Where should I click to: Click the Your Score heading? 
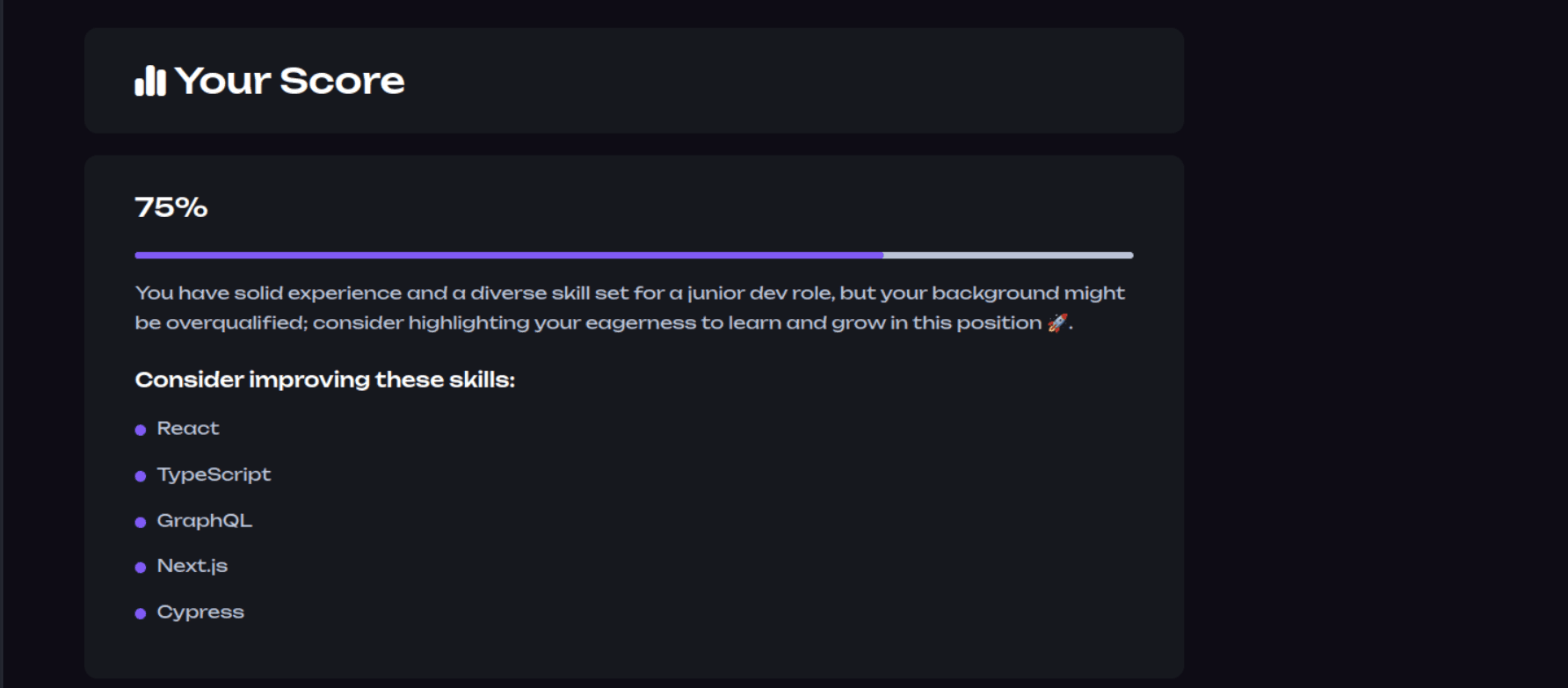click(x=289, y=81)
